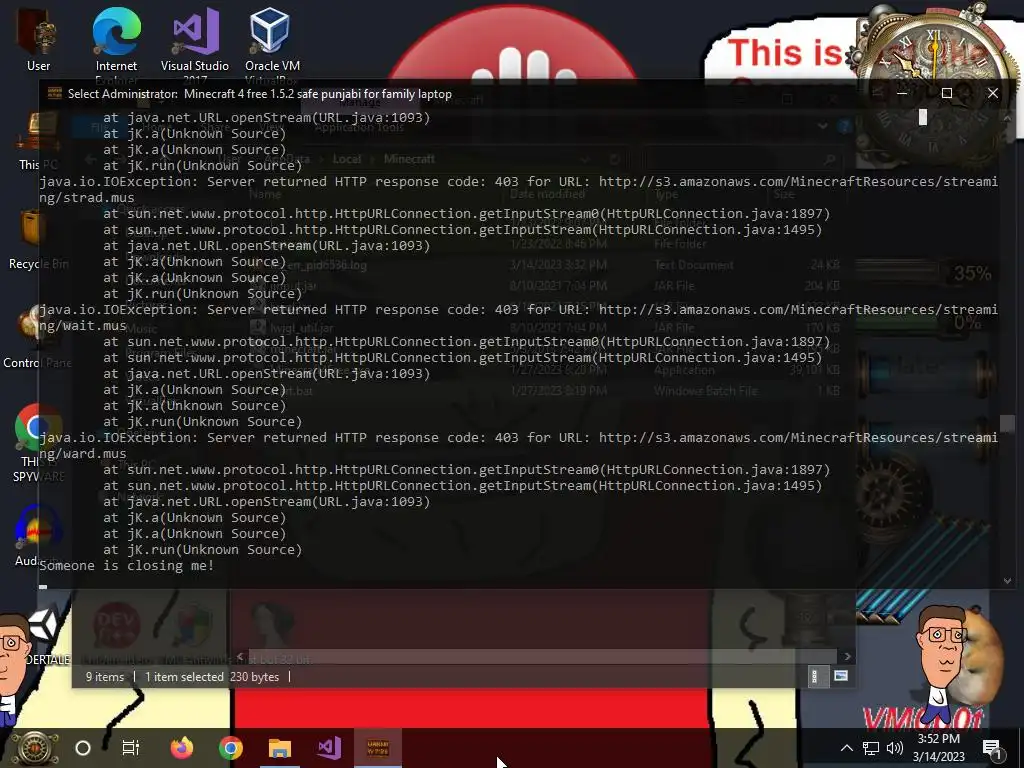This screenshot has height=768, width=1024.
Task: Open the Action Center notifications icon
Action: pos(991,748)
